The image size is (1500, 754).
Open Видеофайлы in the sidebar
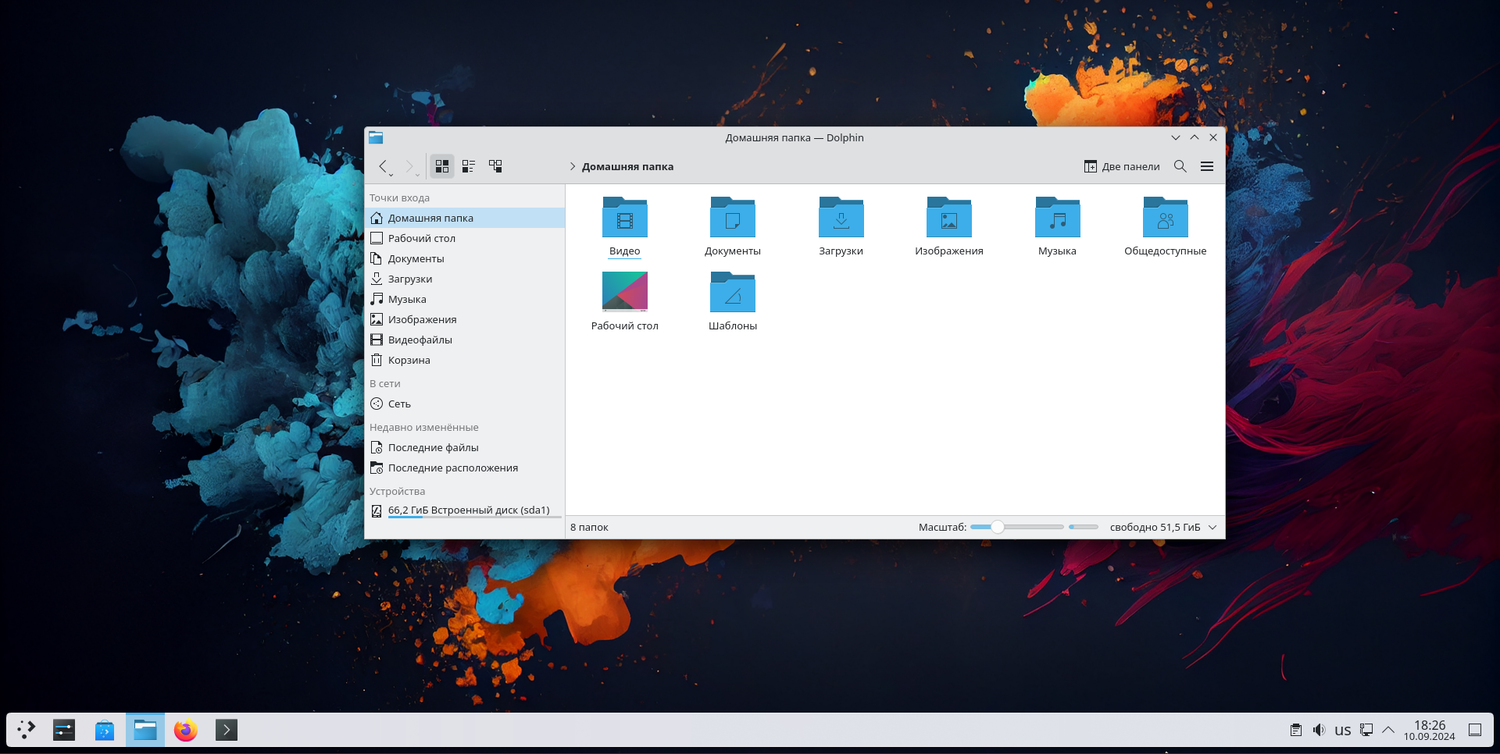[465, 340]
